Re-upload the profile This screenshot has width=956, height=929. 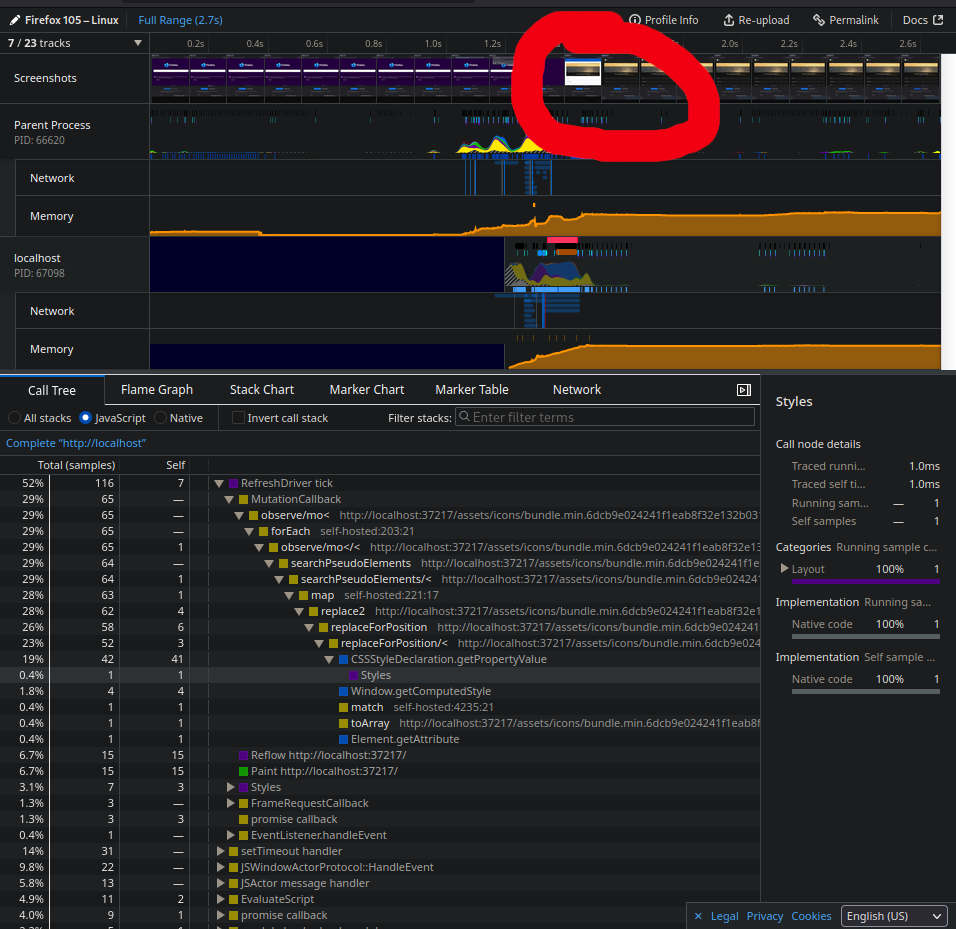click(756, 19)
